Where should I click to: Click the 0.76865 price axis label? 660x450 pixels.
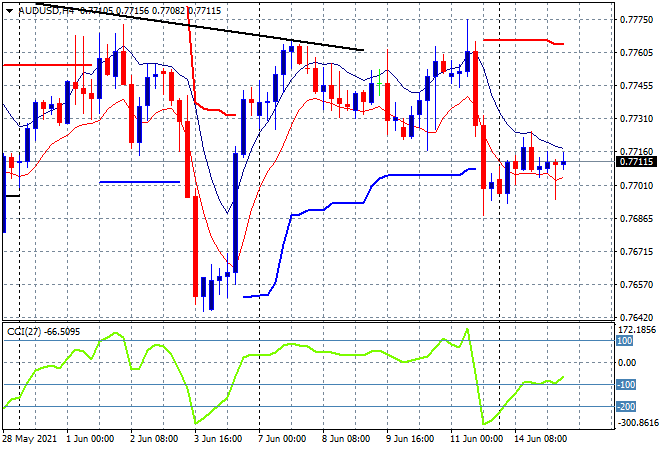(636, 218)
